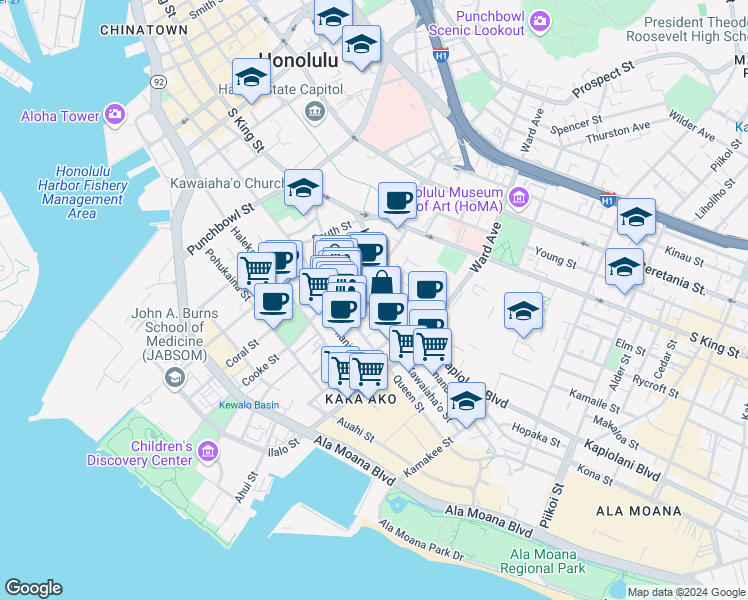Select the shopping cart marker beside Pohukaina St
Viewport: 748px width, 600px height.
tap(257, 272)
